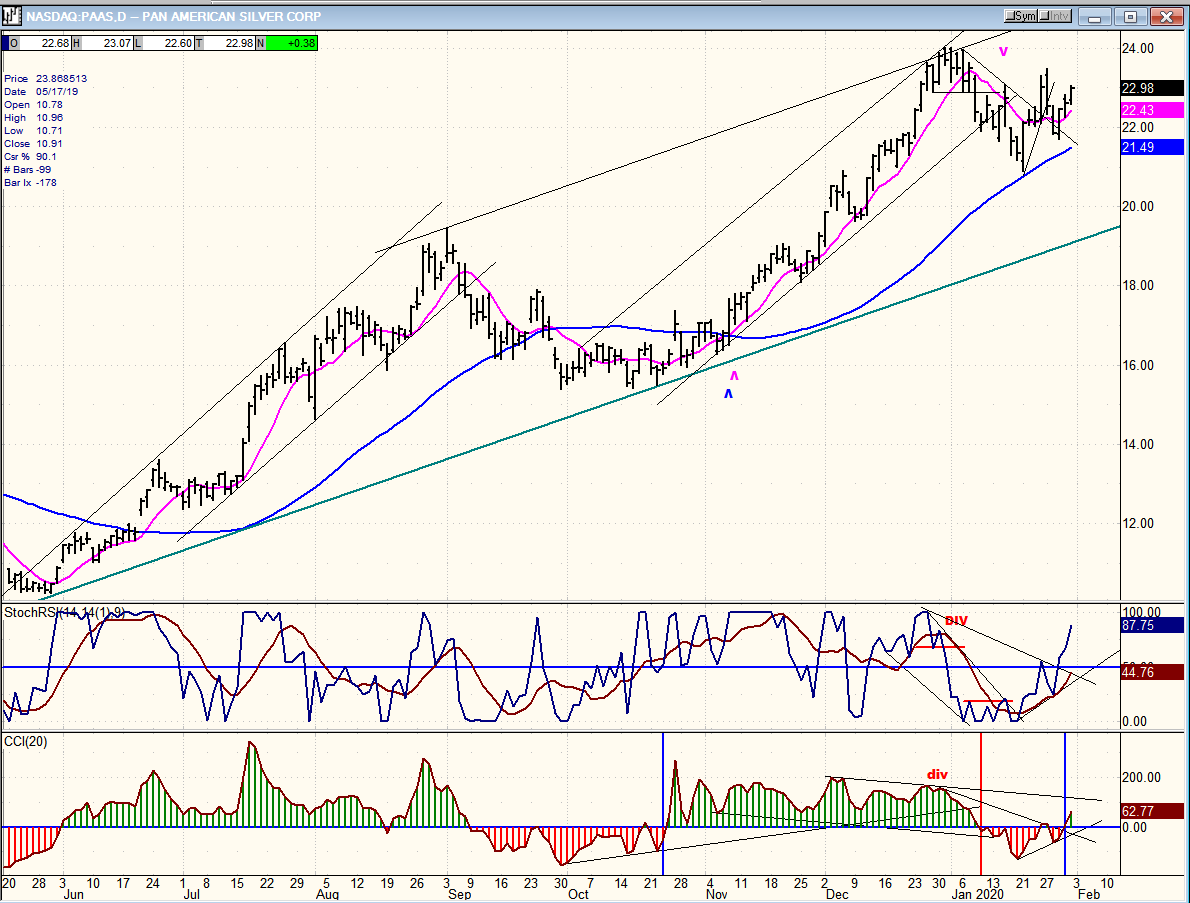Click the Date 05/17/19 readout
Screen dimensions: 1190x903
(41, 91)
